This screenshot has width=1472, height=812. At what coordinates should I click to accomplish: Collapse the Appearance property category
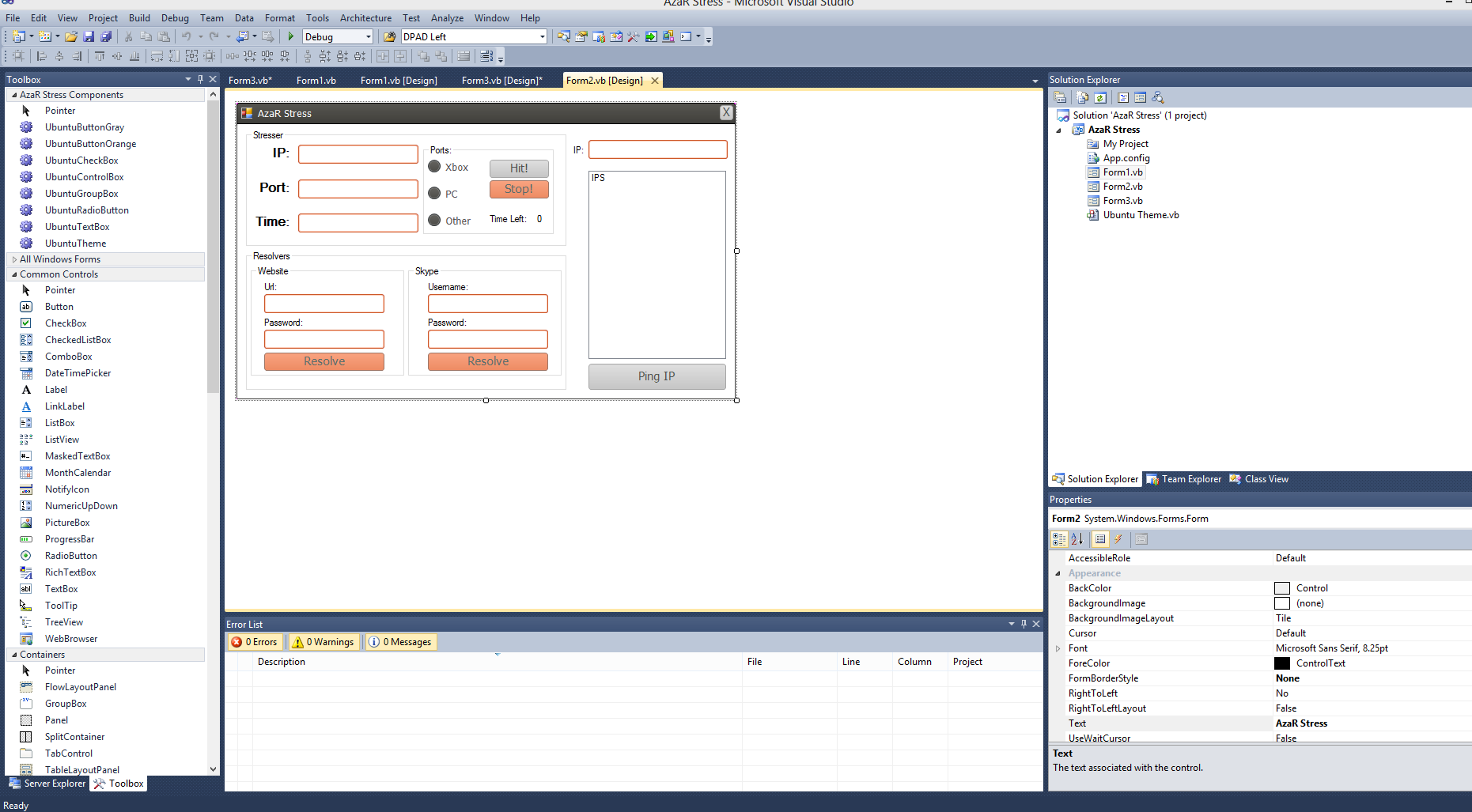1058,573
